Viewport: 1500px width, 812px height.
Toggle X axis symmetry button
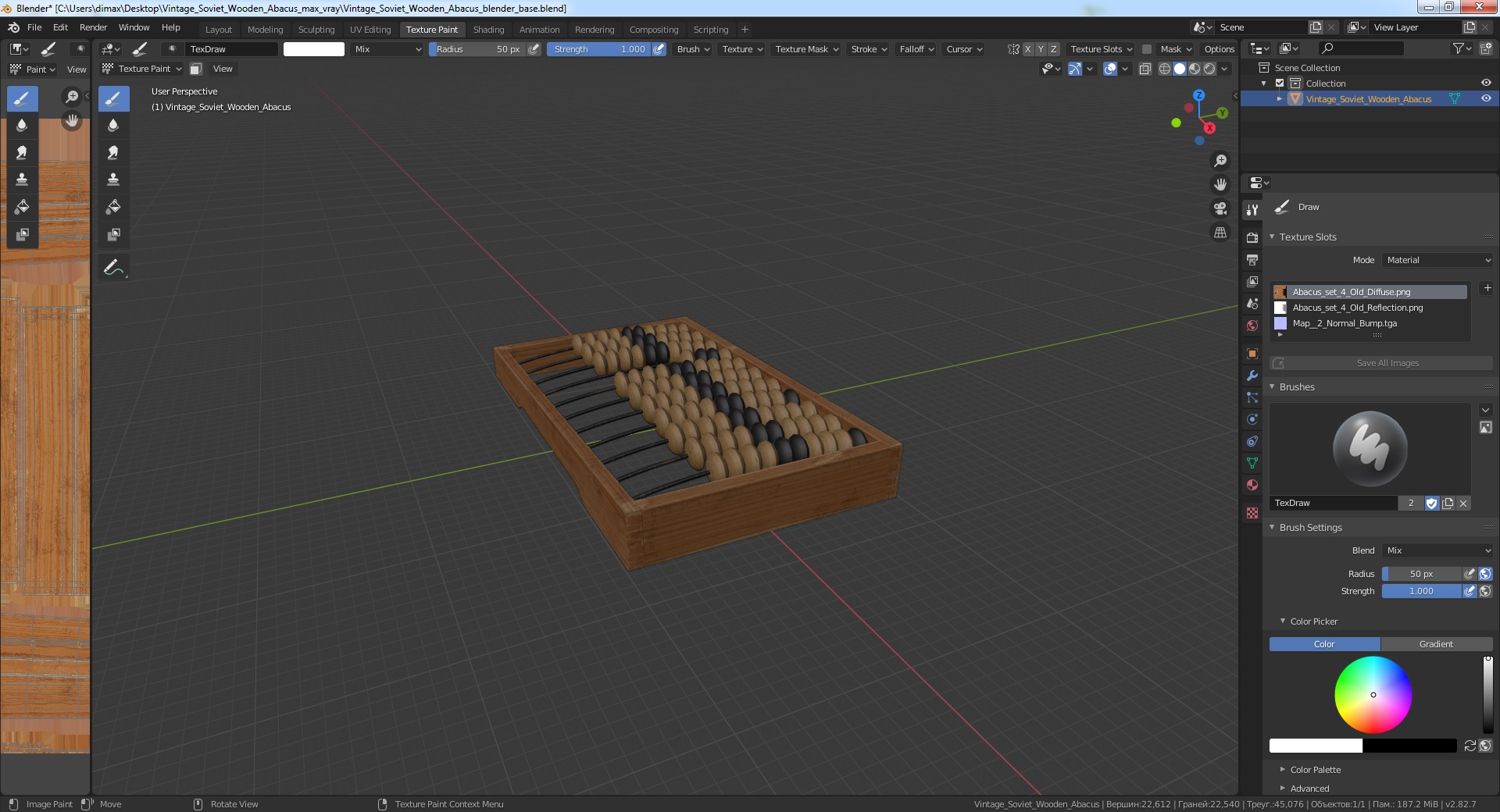click(x=1027, y=49)
